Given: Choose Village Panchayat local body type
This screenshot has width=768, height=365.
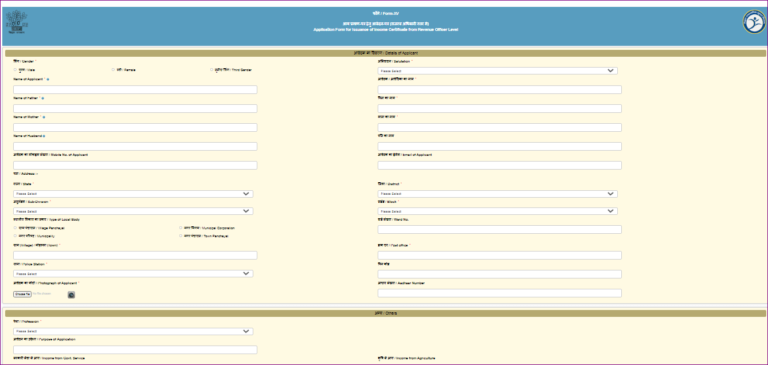Looking at the screenshot, I should [15, 228].
